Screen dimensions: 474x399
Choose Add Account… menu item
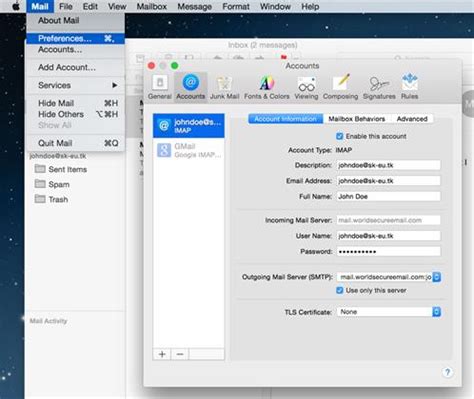(x=76, y=67)
